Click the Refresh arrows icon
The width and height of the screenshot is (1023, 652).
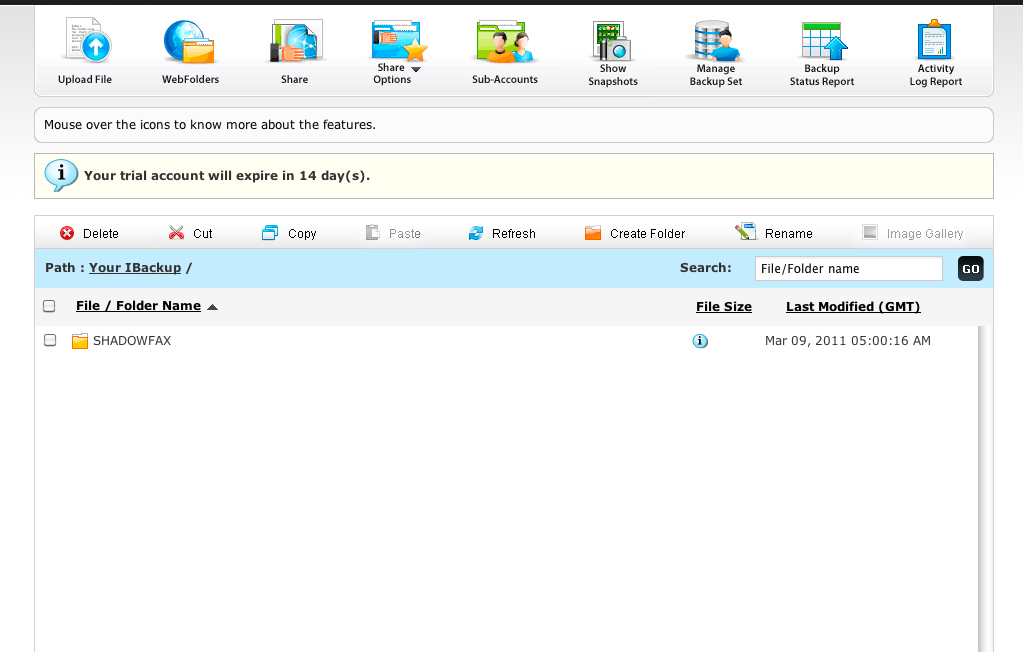pyautogui.click(x=476, y=233)
